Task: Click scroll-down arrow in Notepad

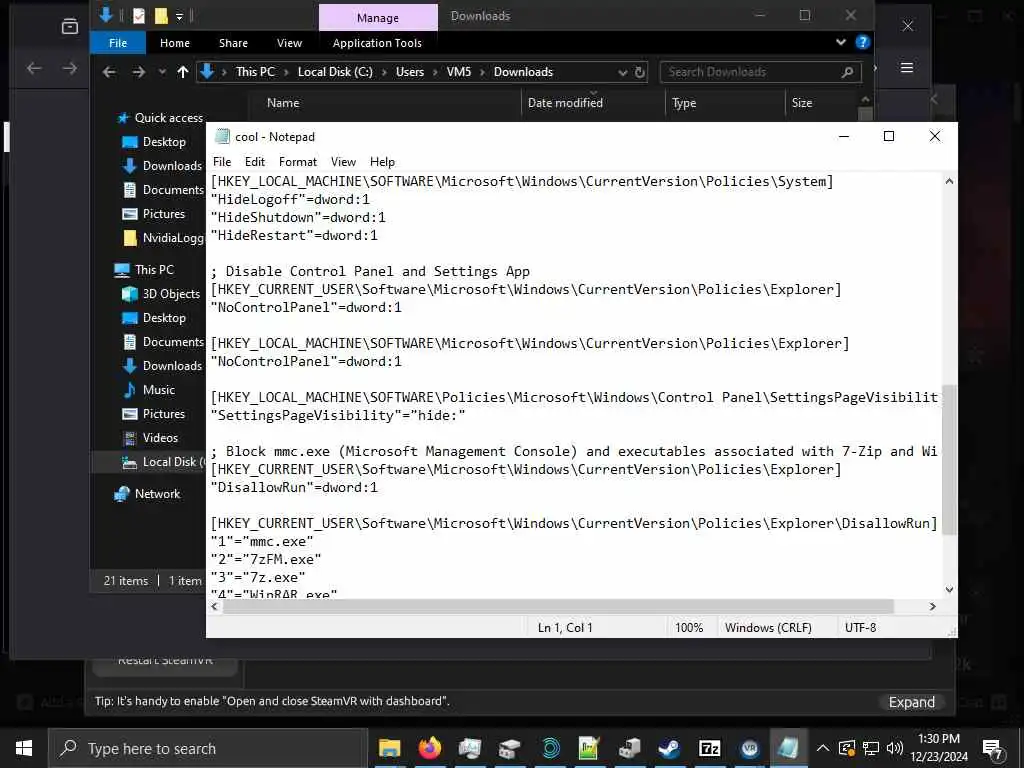Action: [950, 590]
